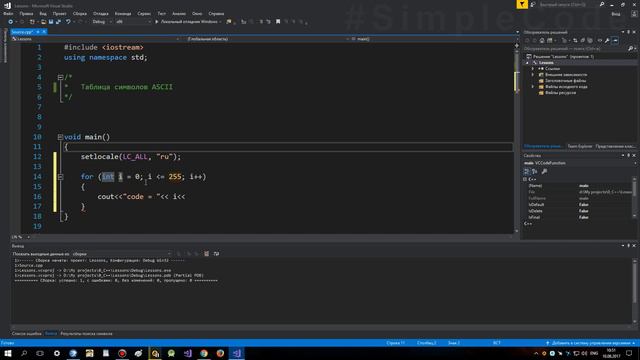This screenshot has width=640, height=360.
Task: Open the x86 platform dropdown
Action: (133, 22)
